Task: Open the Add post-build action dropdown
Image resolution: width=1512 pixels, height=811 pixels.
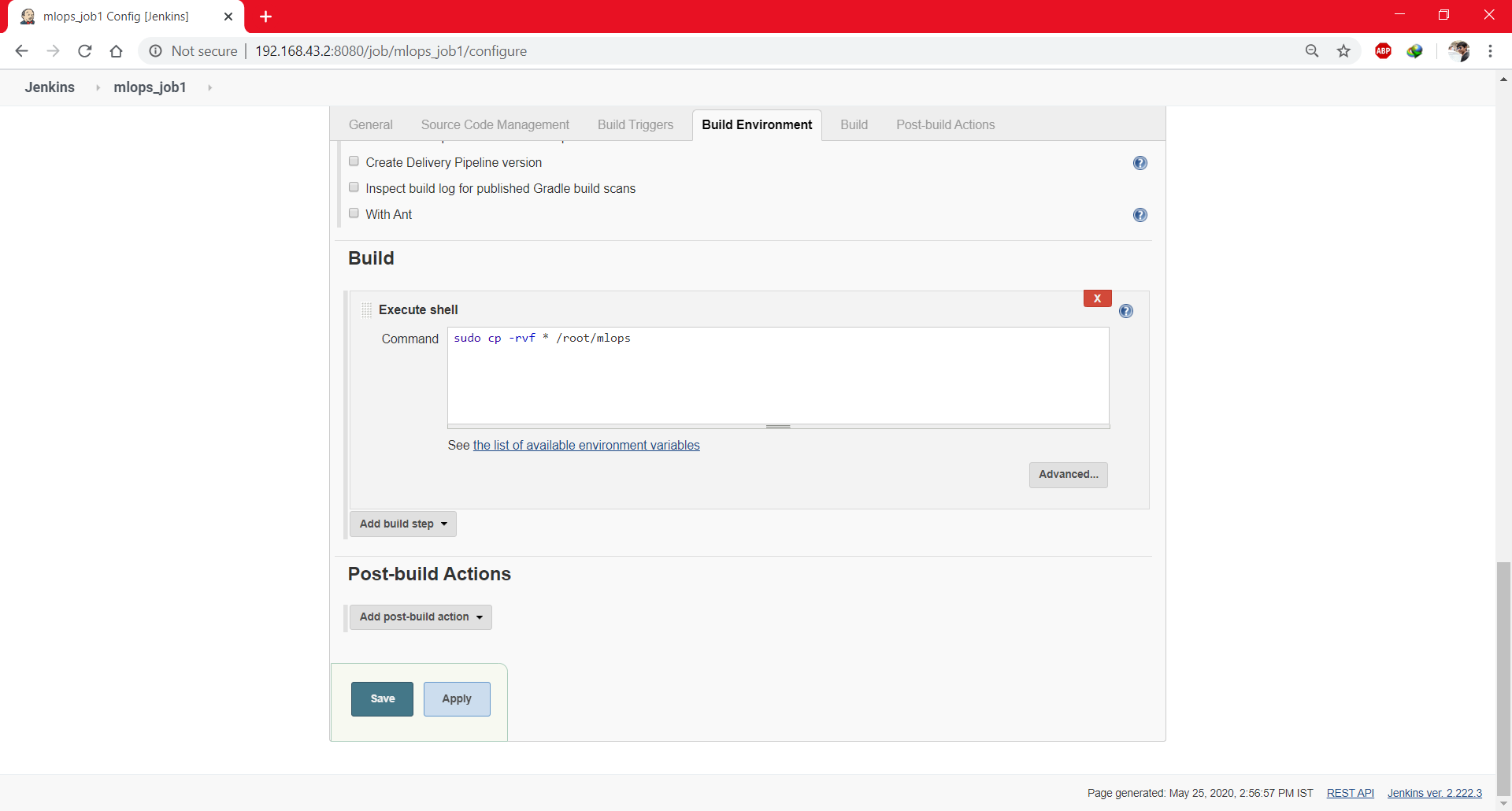Action: [x=421, y=617]
